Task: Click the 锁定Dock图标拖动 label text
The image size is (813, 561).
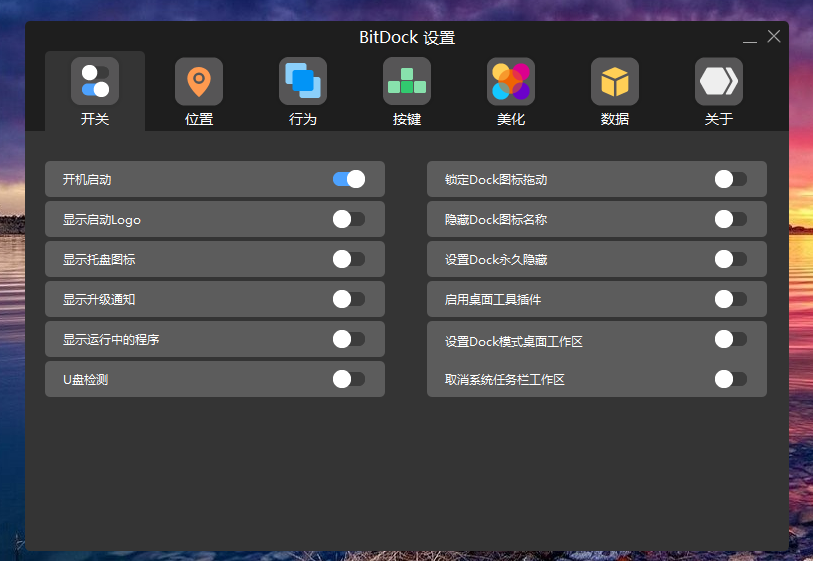Action: coord(496,179)
